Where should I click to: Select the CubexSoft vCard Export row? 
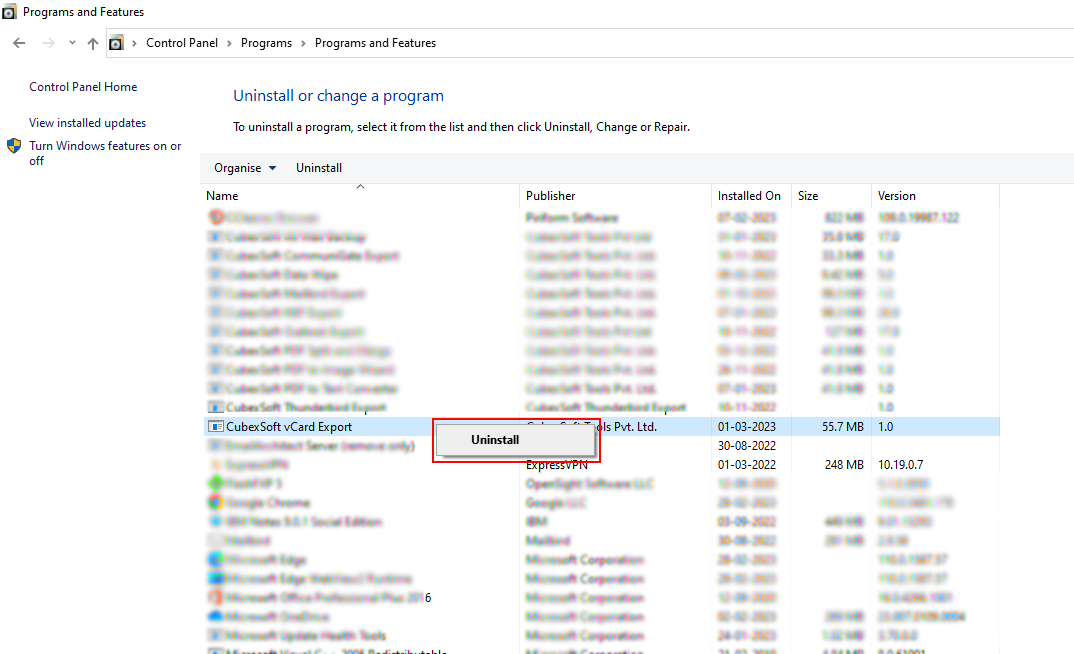click(x=602, y=427)
